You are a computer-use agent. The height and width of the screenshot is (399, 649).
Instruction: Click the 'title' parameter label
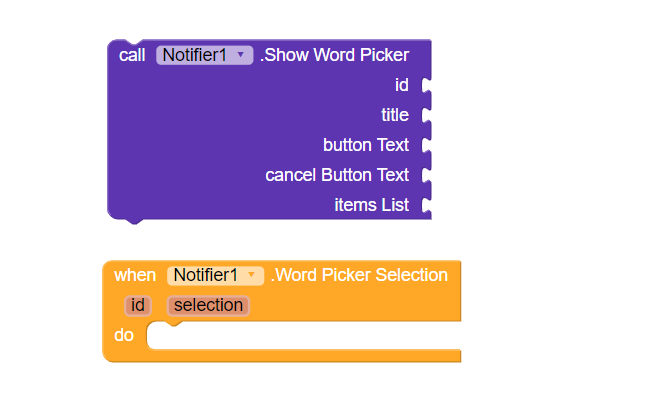click(x=395, y=115)
